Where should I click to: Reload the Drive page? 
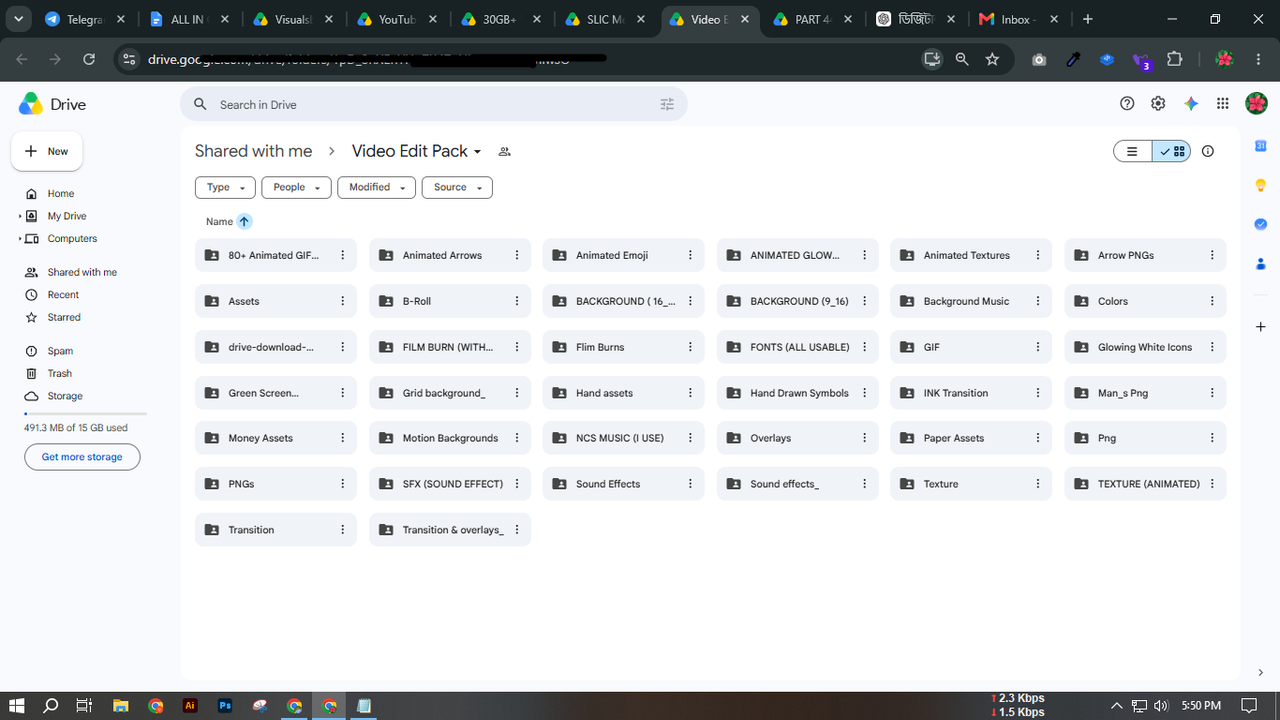89,59
